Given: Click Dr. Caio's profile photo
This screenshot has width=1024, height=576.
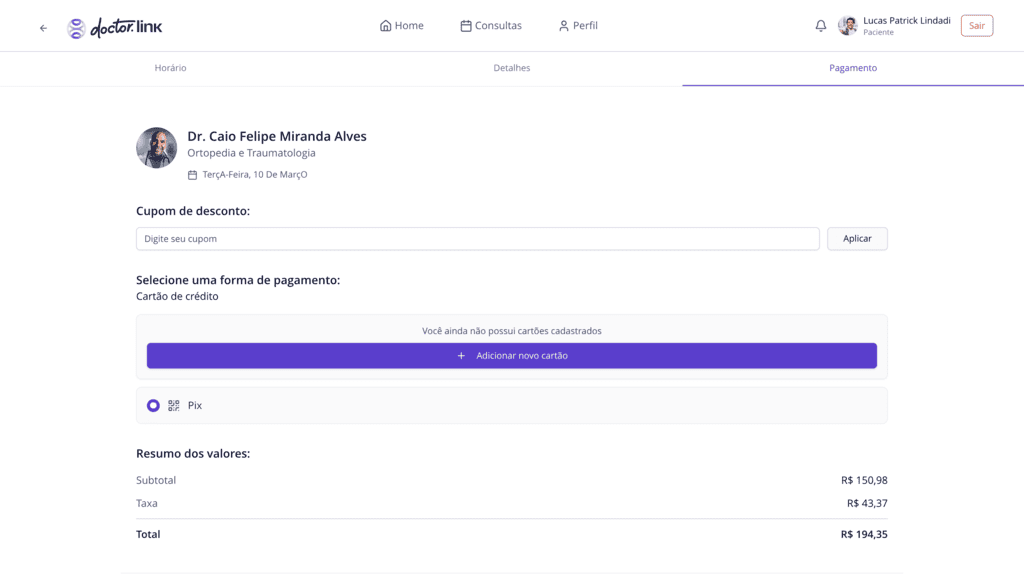Looking at the screenshot, I should pos(157,148).
